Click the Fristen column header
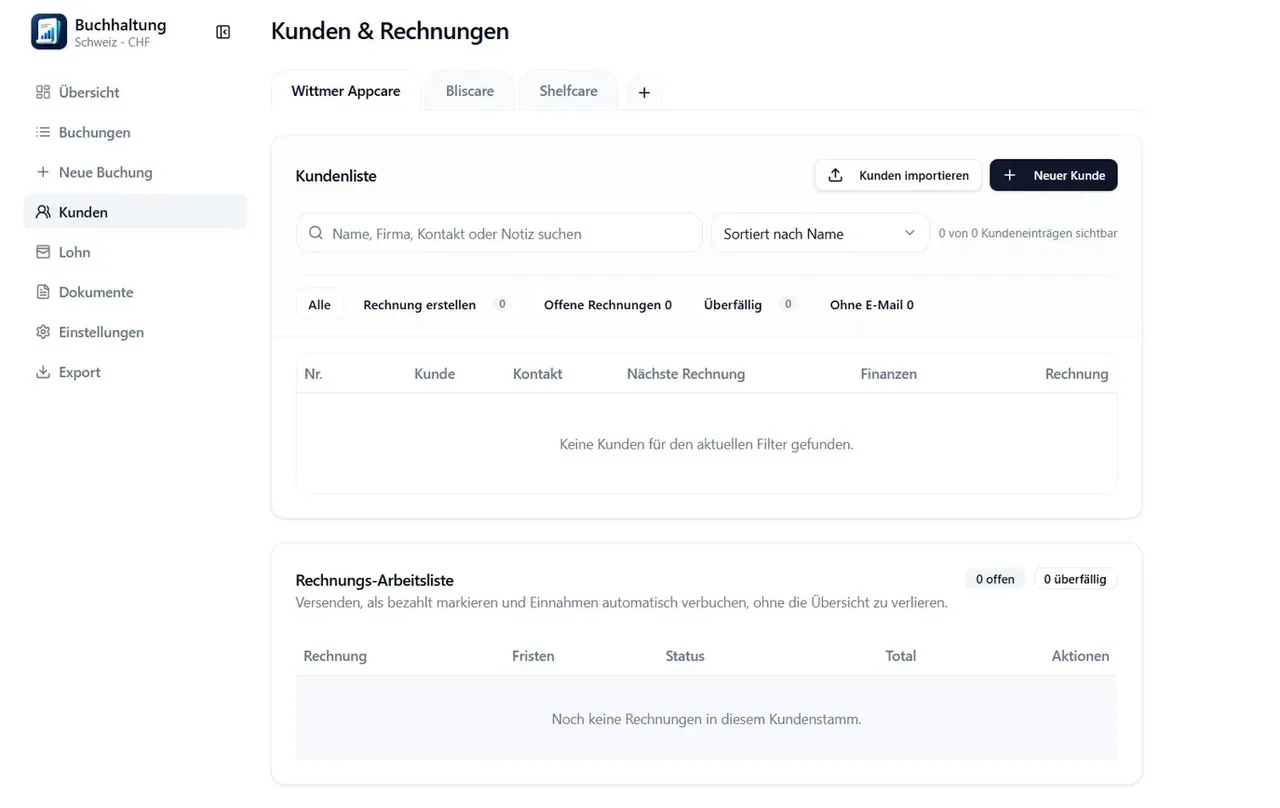Viewport: 1280px width, 808px height. click(533, 656)
